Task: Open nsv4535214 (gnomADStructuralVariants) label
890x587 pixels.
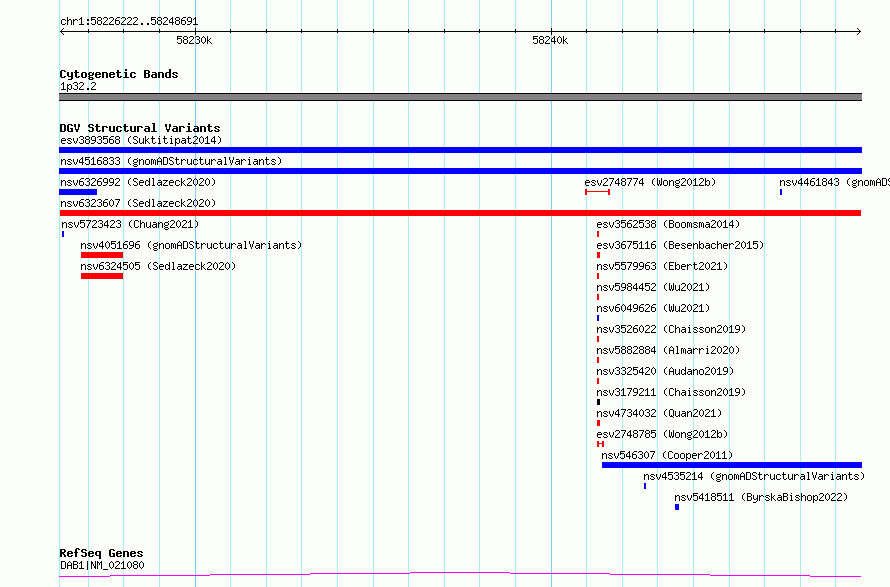Action: click(x=754, y=476)
